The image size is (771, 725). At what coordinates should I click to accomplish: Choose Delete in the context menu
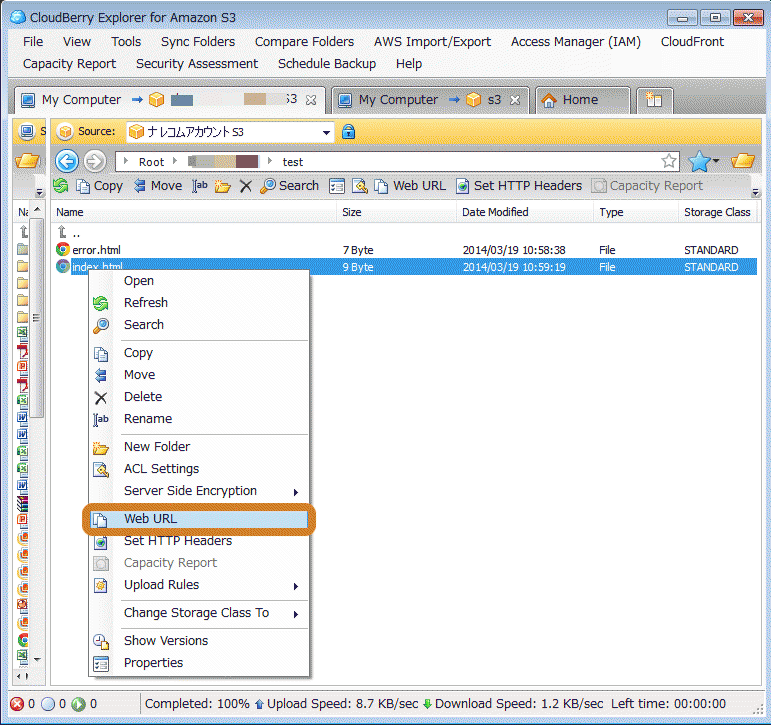tap(199, 396)
